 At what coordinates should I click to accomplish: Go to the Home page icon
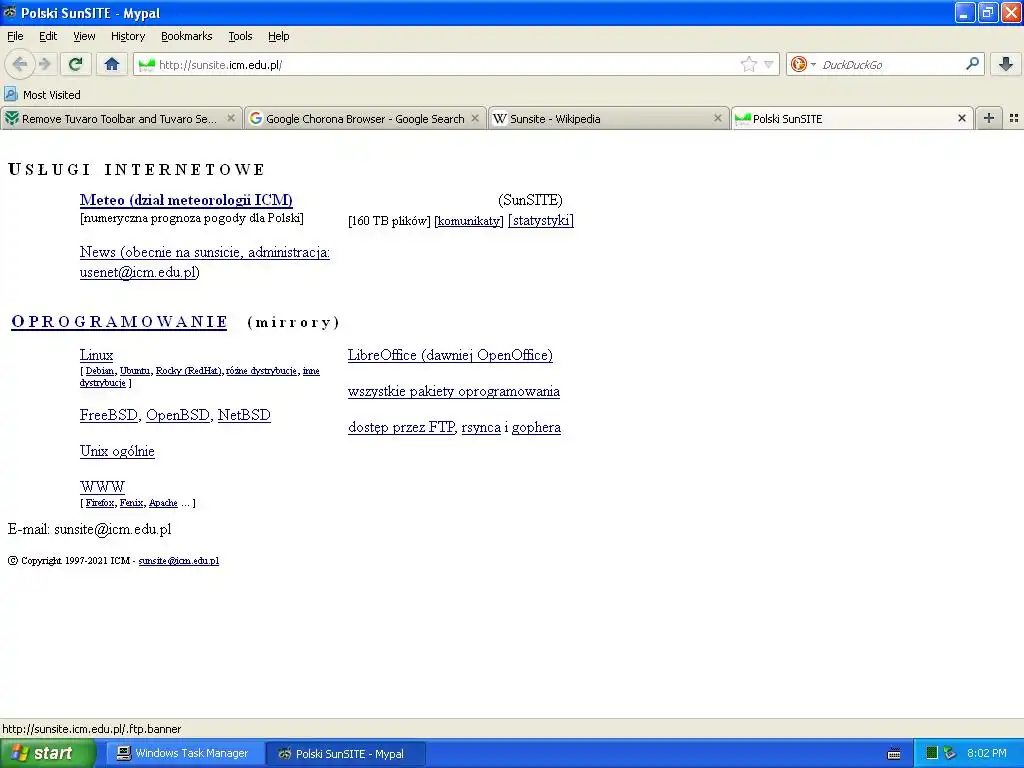[x=112, y=64]
